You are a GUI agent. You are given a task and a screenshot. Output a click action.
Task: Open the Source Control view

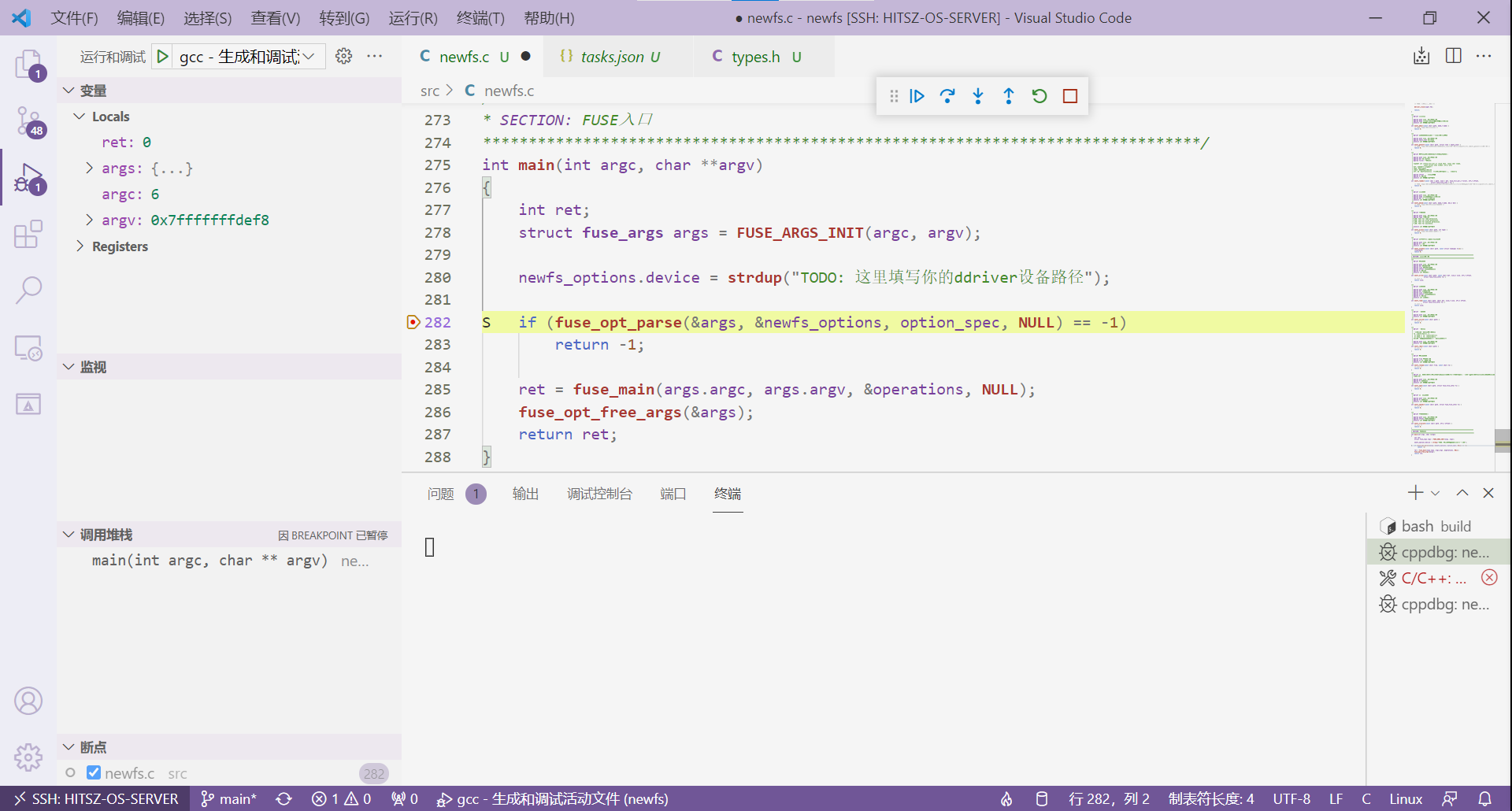(x=28, y=121)
